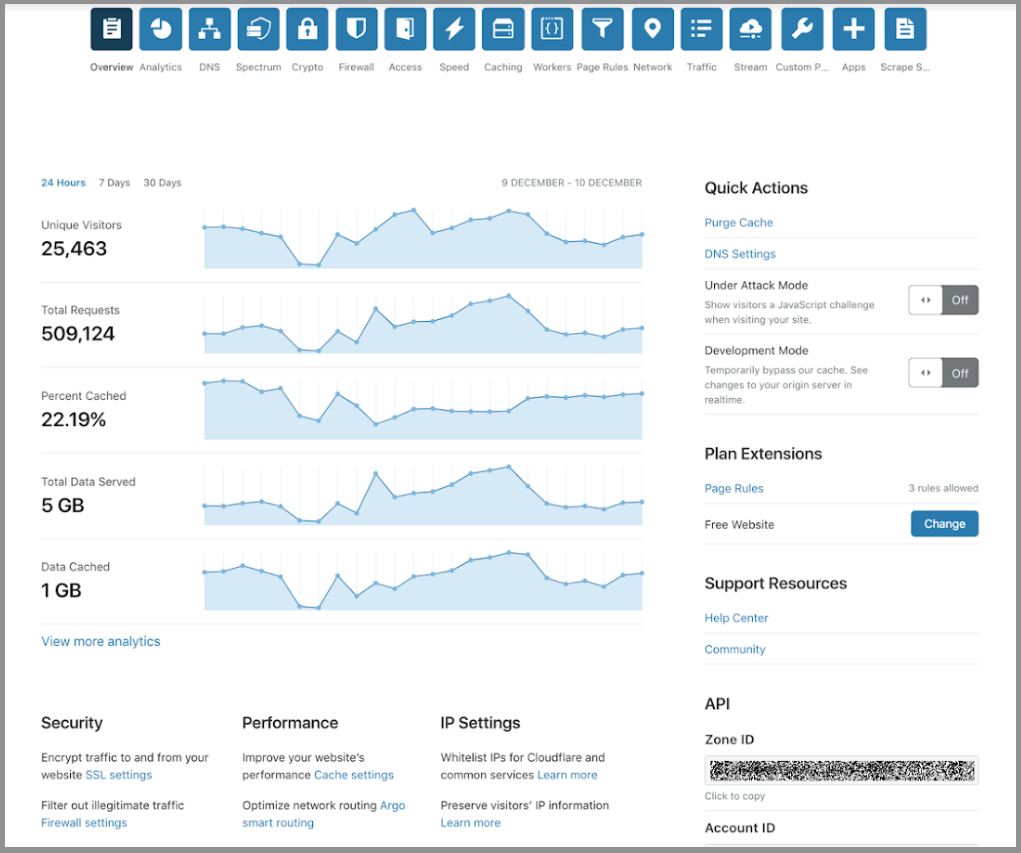Open the DNS network tree icon
Screen dimensions: 1021x853
pos(209,29)
